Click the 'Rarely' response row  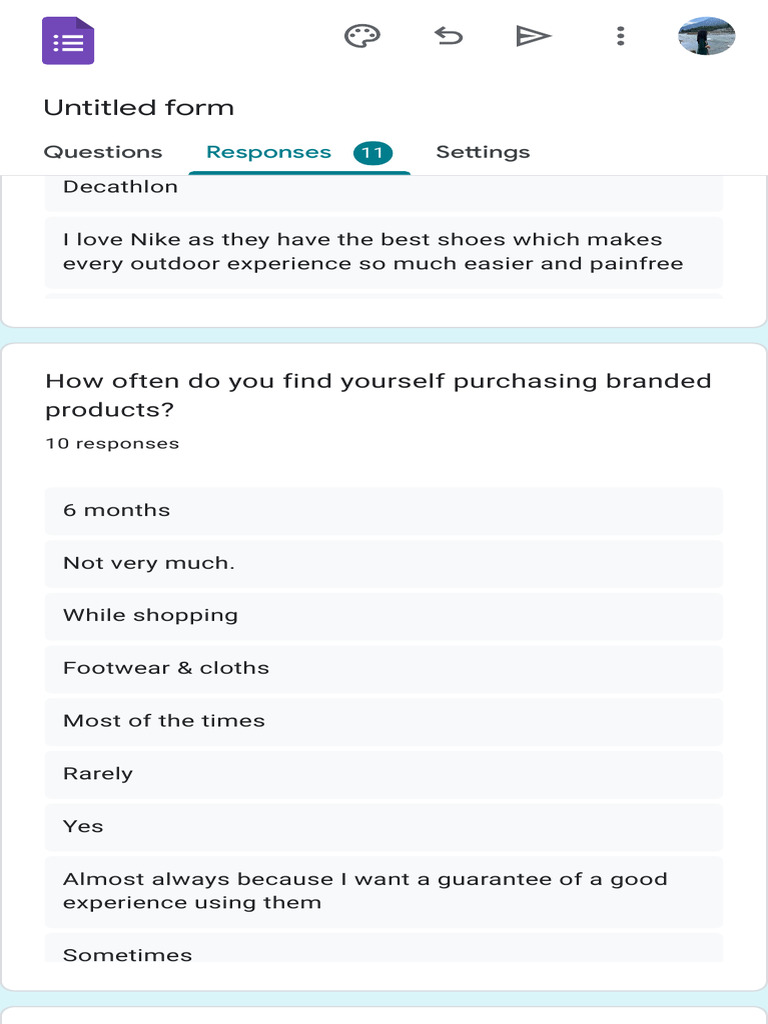(384, 774)
